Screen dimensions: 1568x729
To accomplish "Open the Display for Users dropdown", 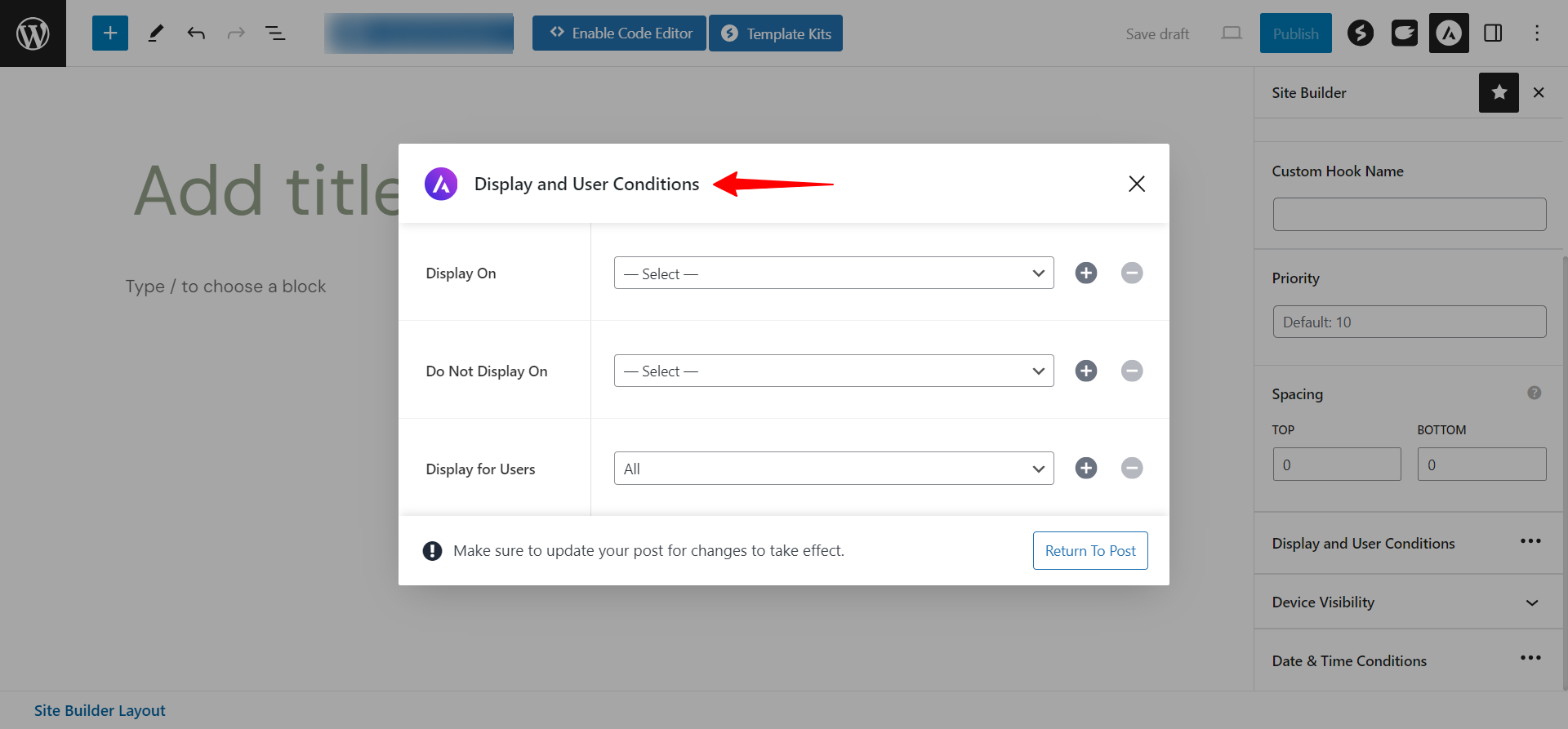I will tap(834, 469).
